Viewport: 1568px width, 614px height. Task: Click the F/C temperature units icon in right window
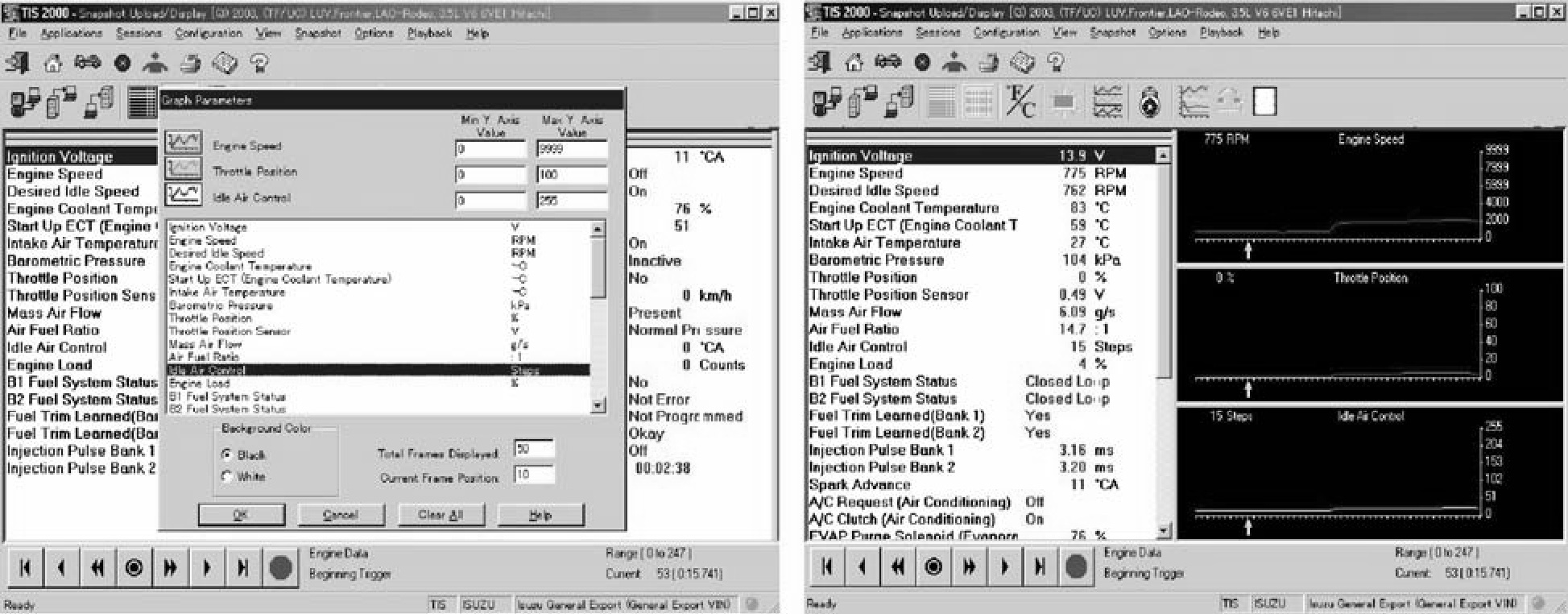tap(1021, 103)
